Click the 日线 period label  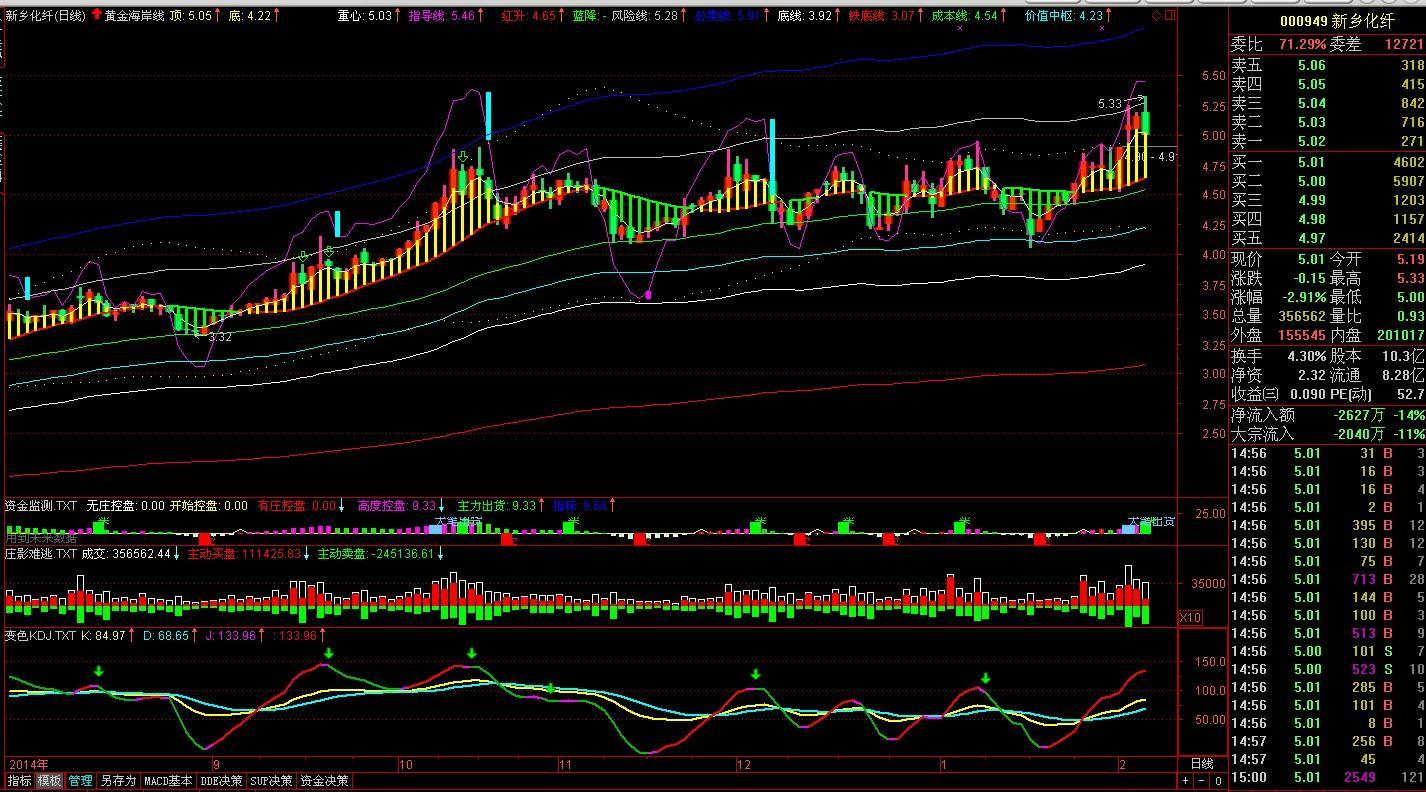[1201, 764]
